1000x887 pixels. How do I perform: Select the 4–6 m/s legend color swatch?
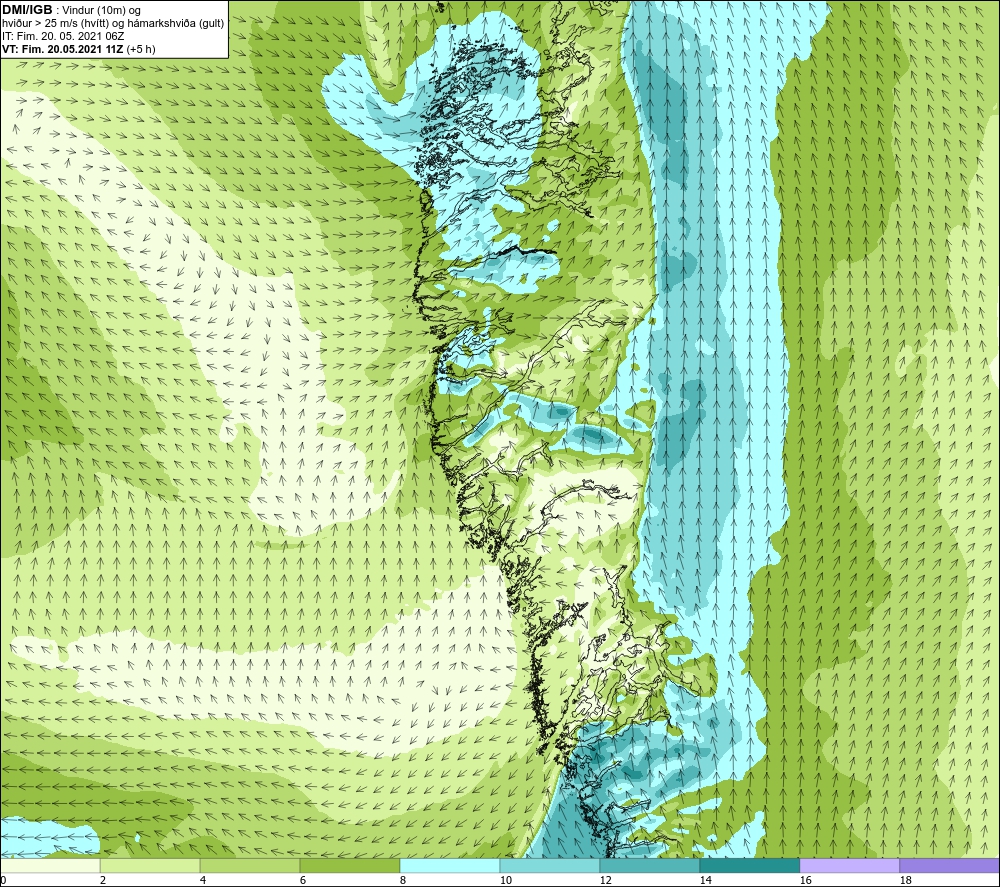pos(250,865)
